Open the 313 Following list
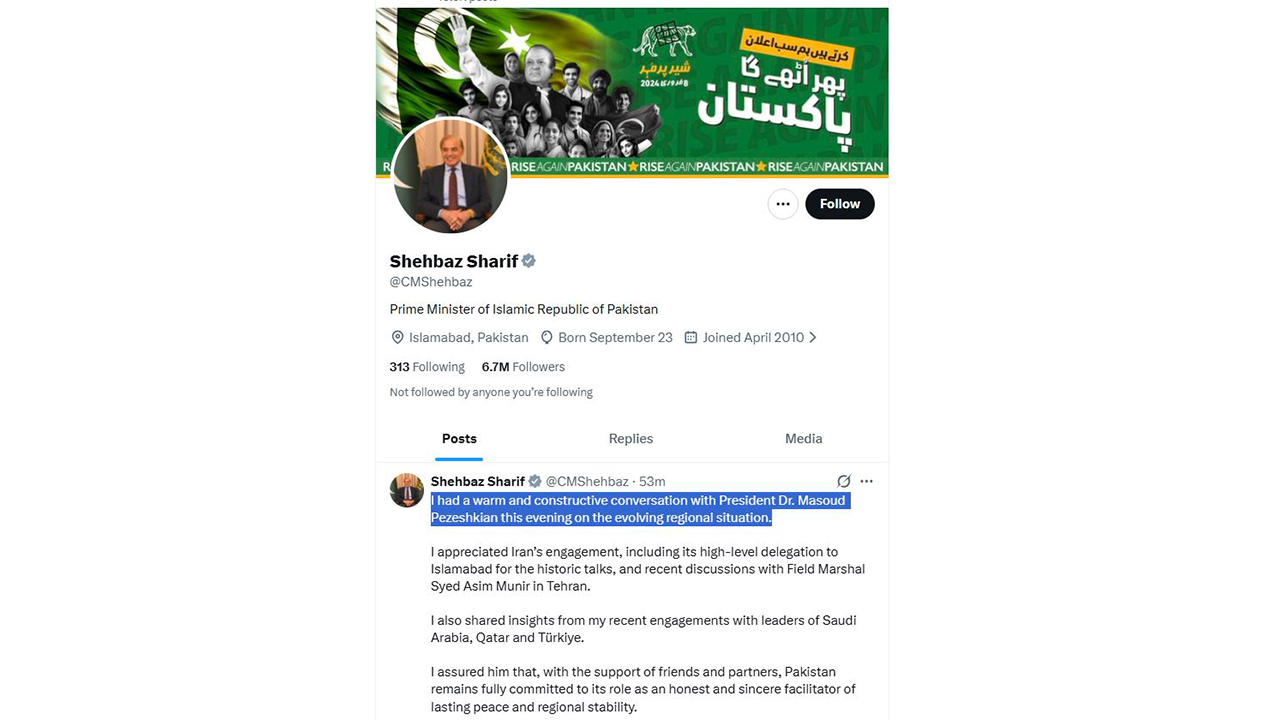Image resolution: width=1280 pixels, height=720 pixels. click(427, 367)
